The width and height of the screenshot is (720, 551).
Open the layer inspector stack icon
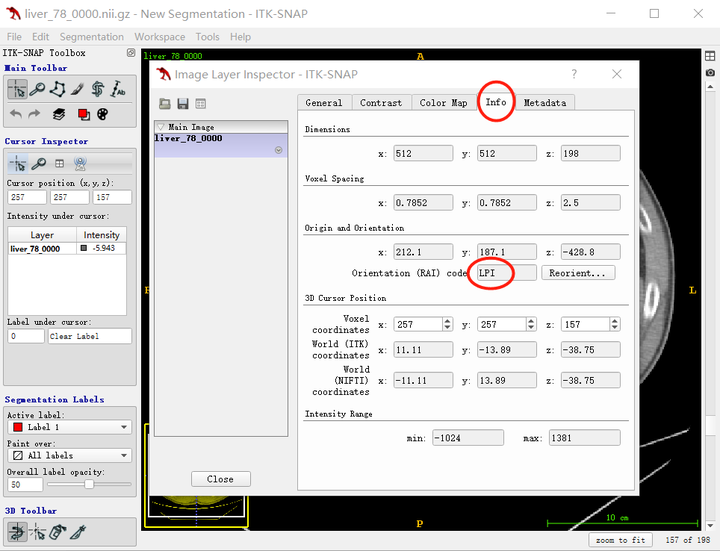(59, 114)
